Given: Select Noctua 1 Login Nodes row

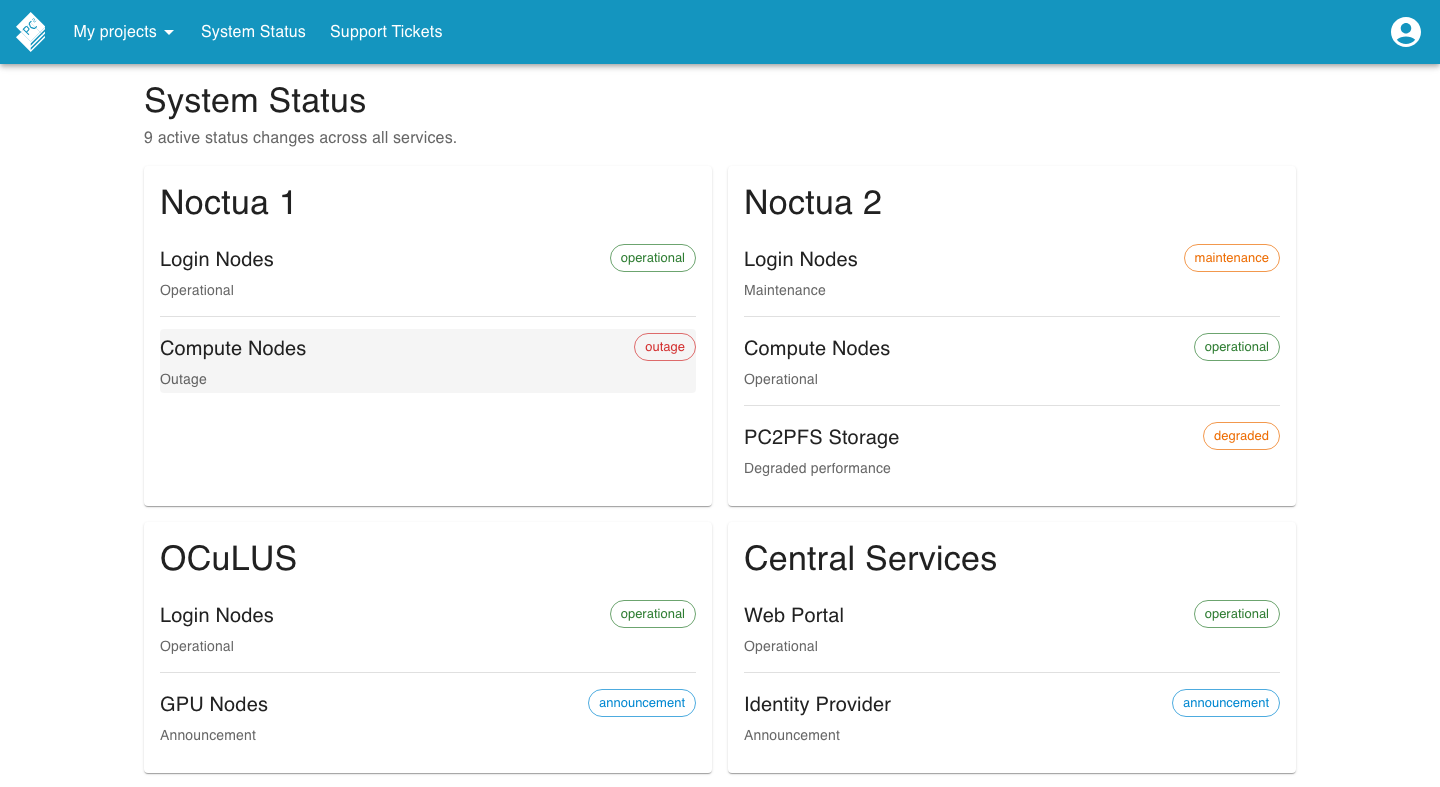Looking at the screenshot, I should pos(428,273).
